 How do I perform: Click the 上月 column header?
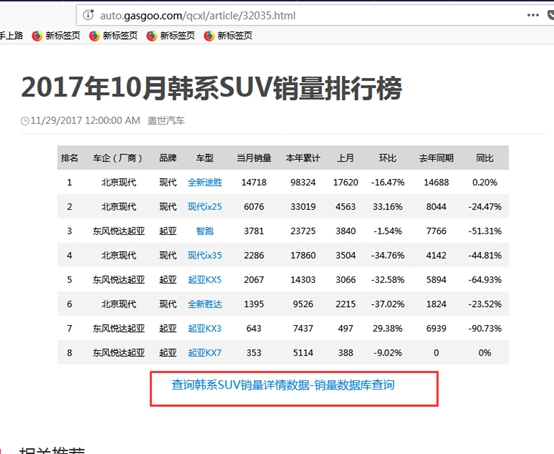pos(346,158)
